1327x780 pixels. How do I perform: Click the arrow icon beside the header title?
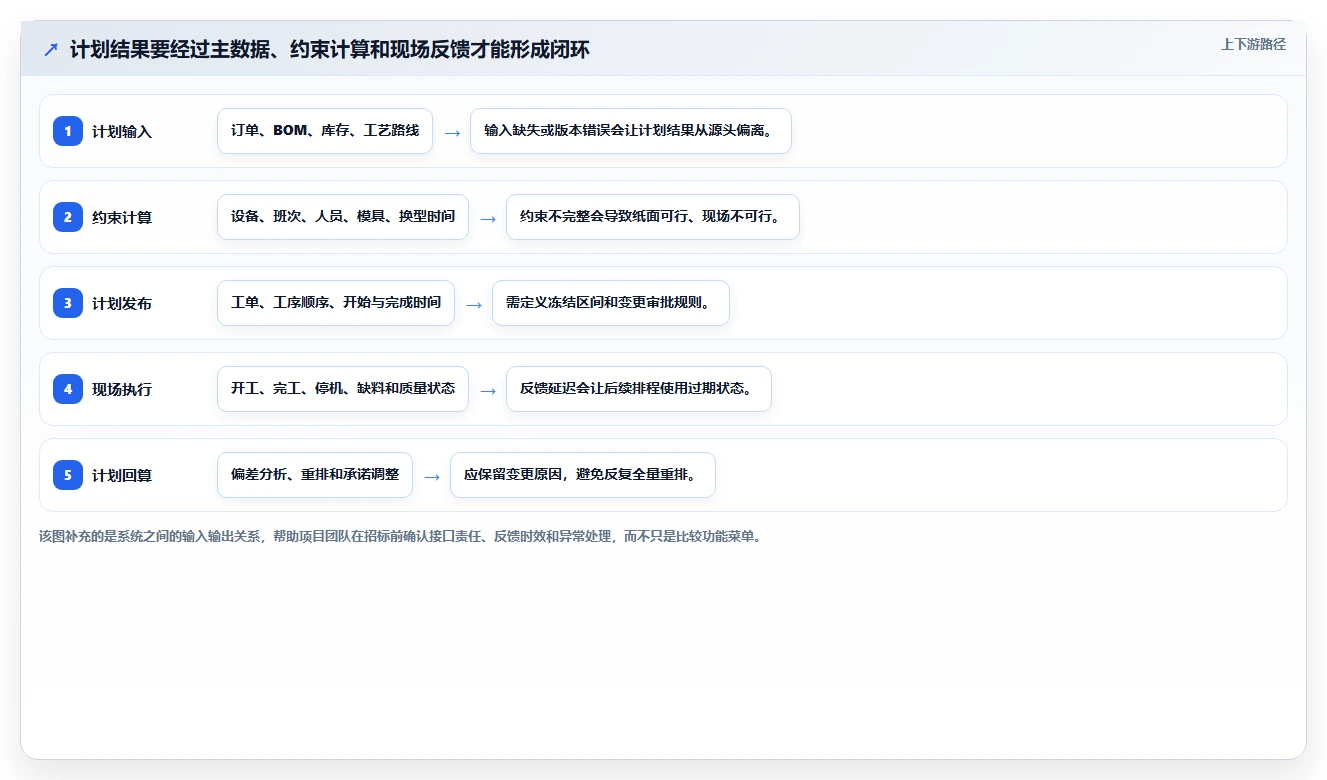tap(51, 50)
